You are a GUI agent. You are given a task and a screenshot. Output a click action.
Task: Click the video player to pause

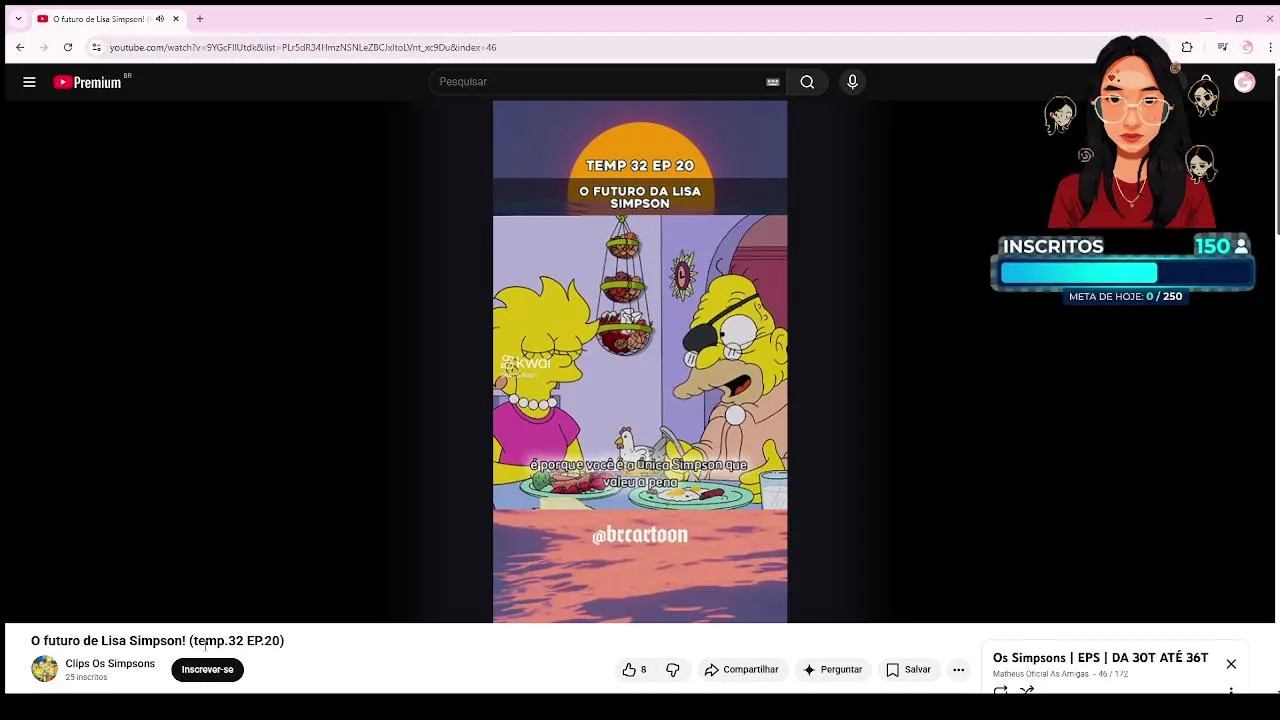click(x=640, y=361)
